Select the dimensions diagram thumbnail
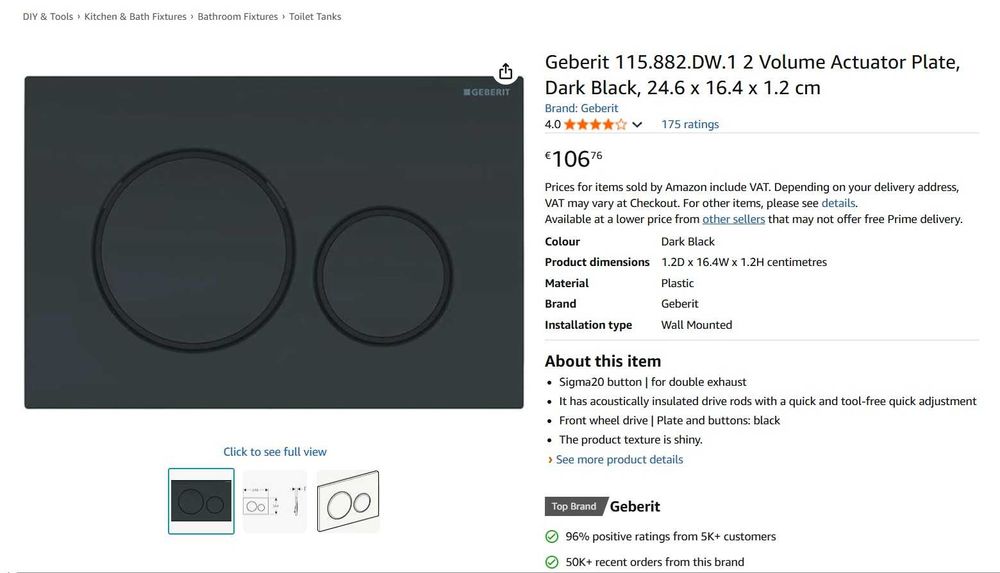Screen dimensions: 1000x573 (x=274, y=501)
